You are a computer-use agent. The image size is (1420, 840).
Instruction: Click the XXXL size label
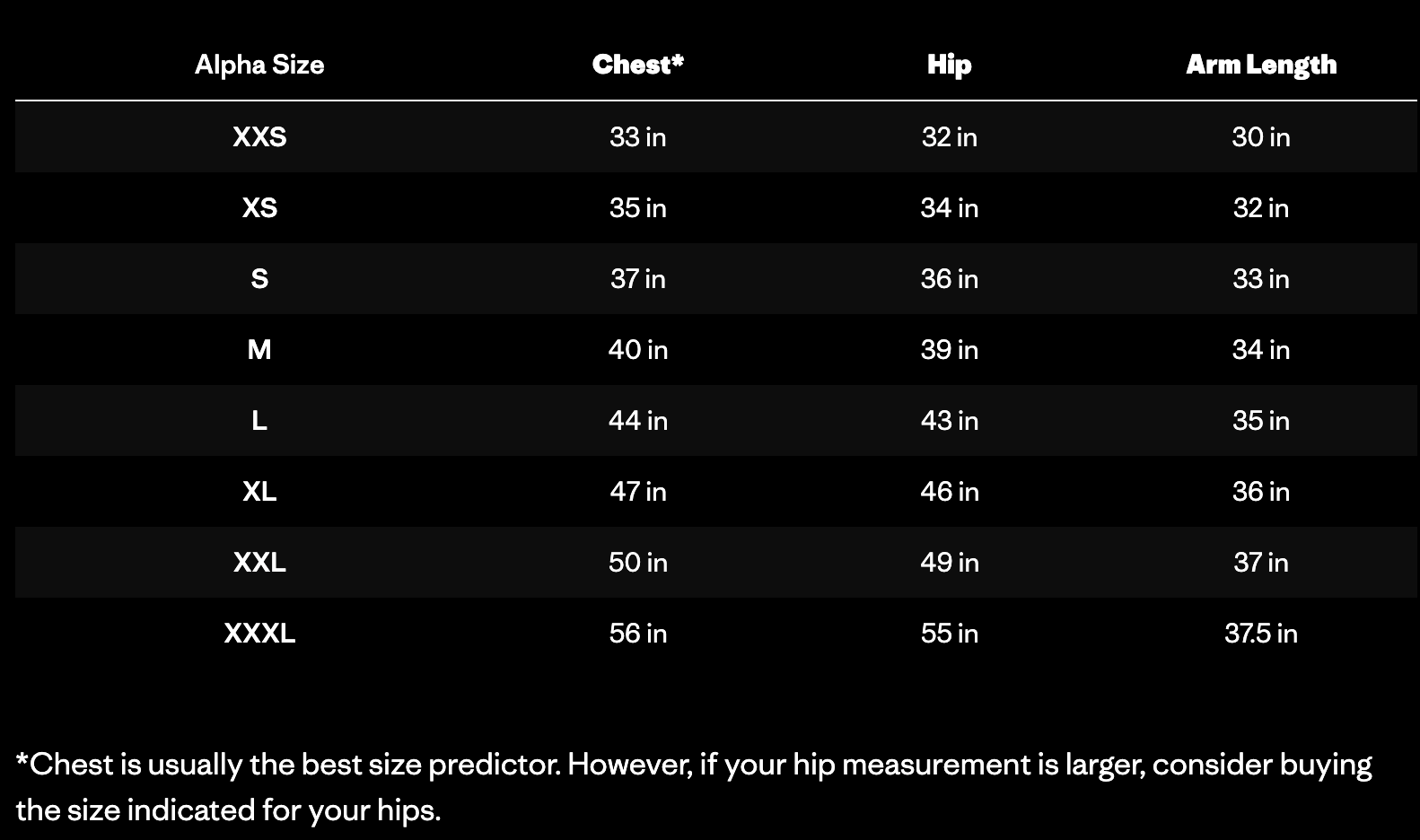259,633
